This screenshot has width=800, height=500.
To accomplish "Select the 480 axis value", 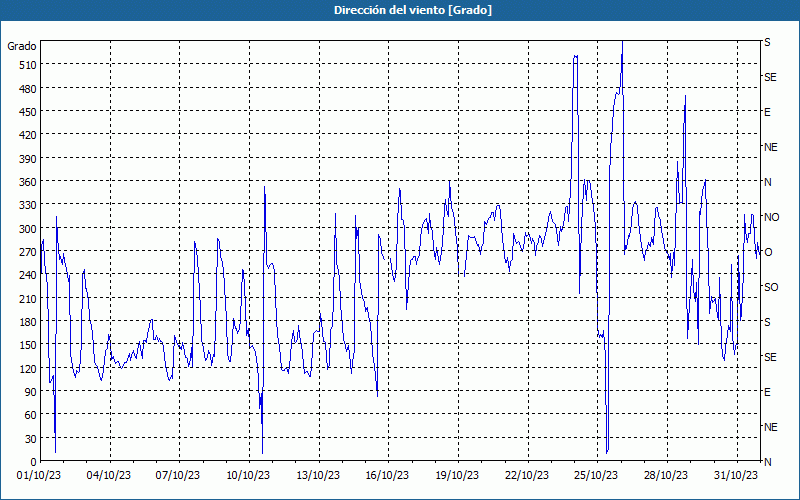I will pos(28,89).
